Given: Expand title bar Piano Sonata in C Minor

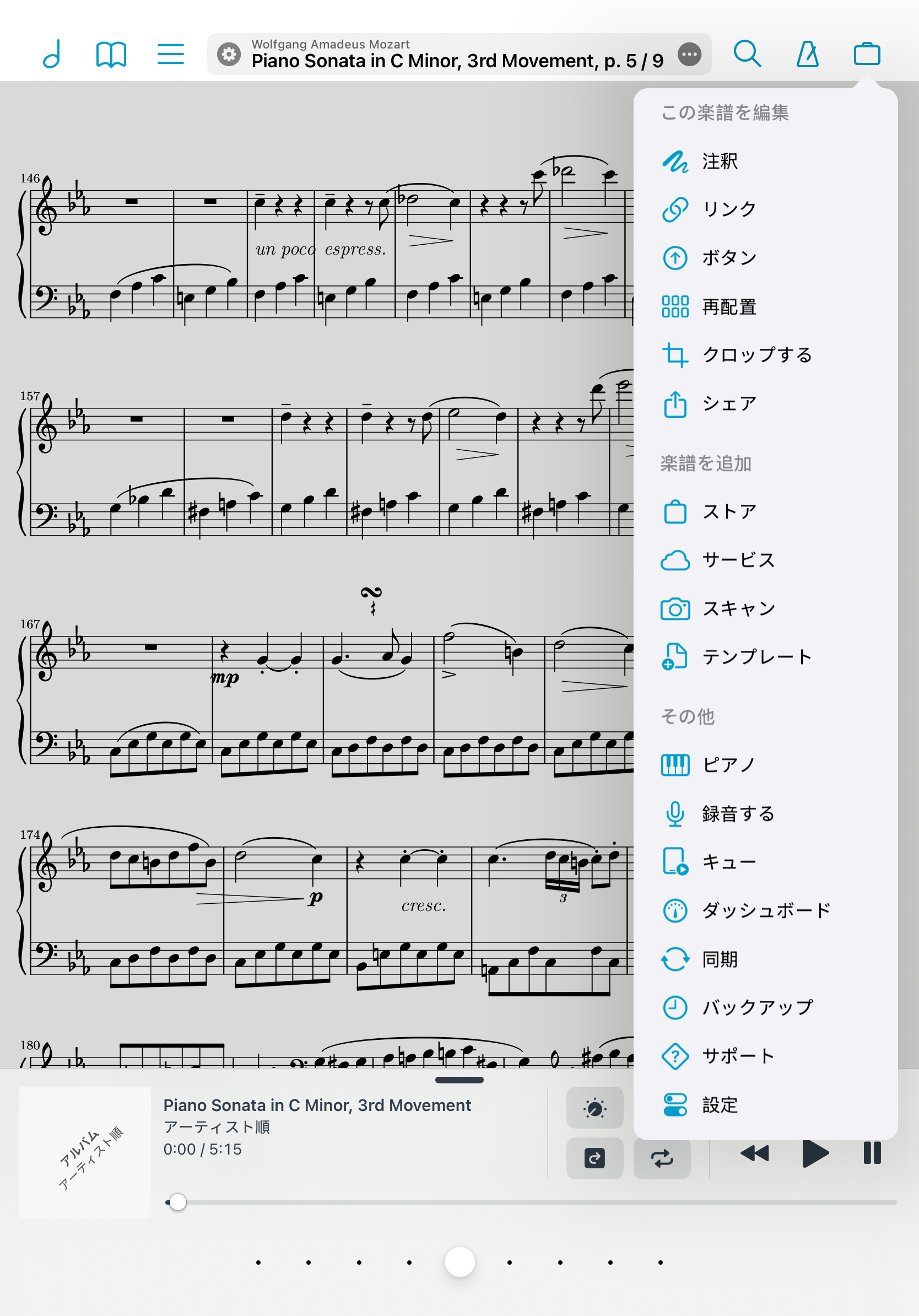Looking at the screenshot, I should [457, 60].
